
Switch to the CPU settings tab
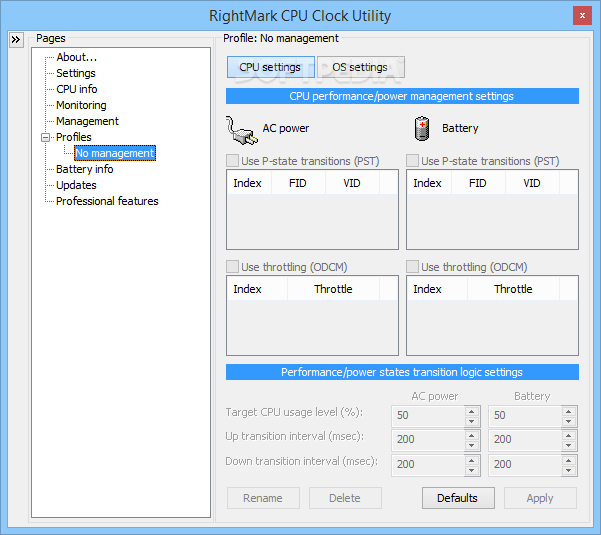(271, 67)
